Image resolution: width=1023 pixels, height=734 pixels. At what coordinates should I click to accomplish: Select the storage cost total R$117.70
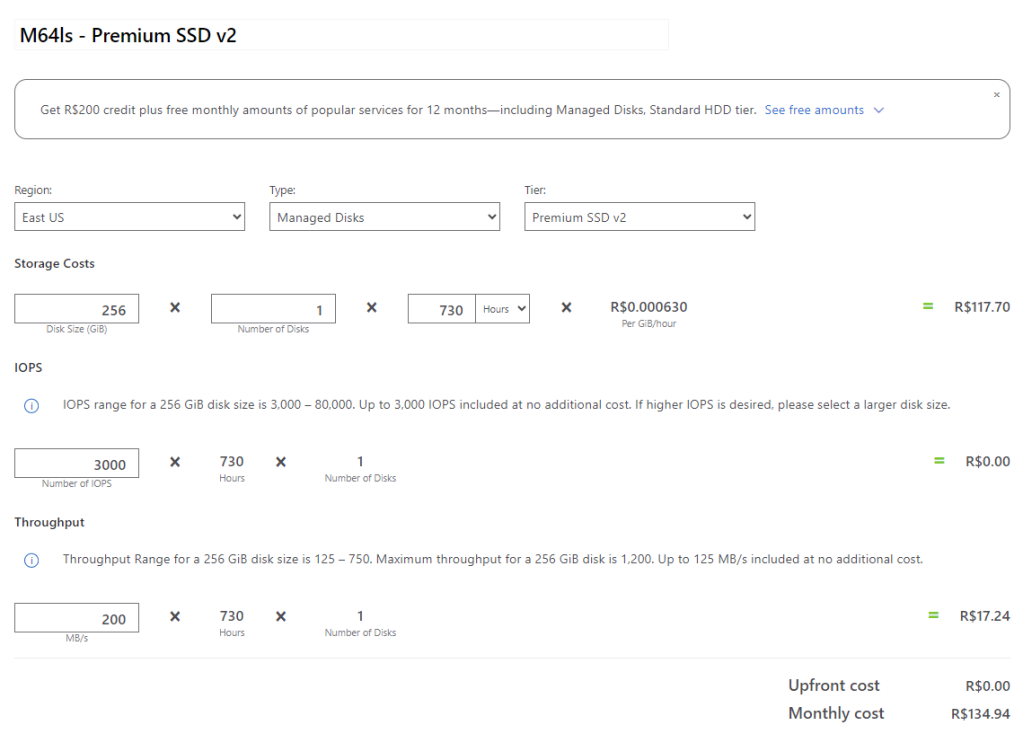point(982,307)
